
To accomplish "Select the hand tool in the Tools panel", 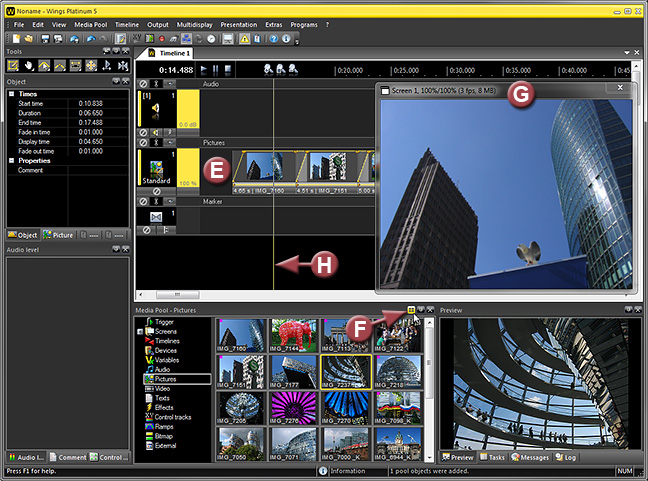I will 29,66.
